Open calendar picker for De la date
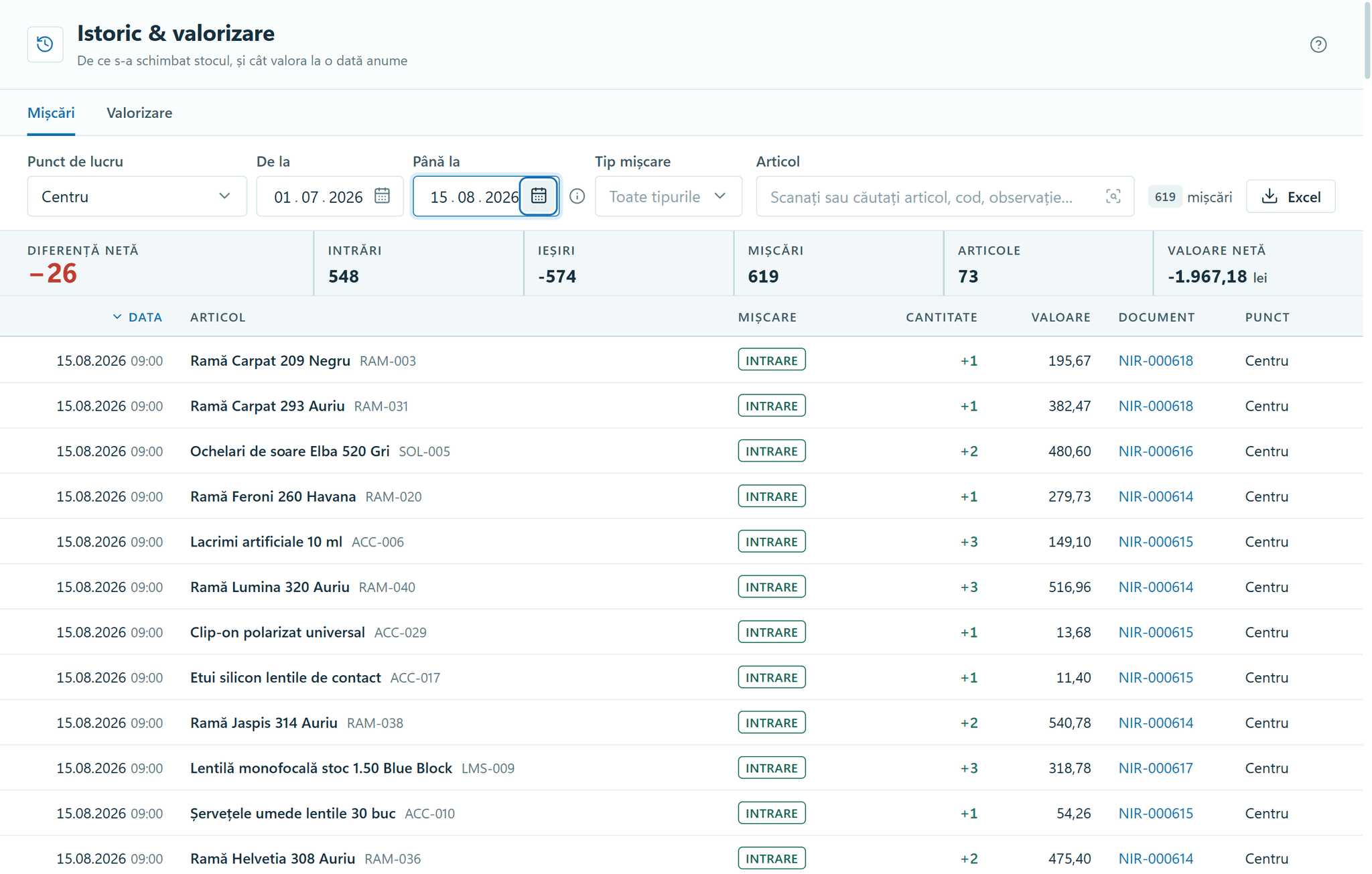The image size is (1372, 874). pyautogui.click(x=382, y=196)
